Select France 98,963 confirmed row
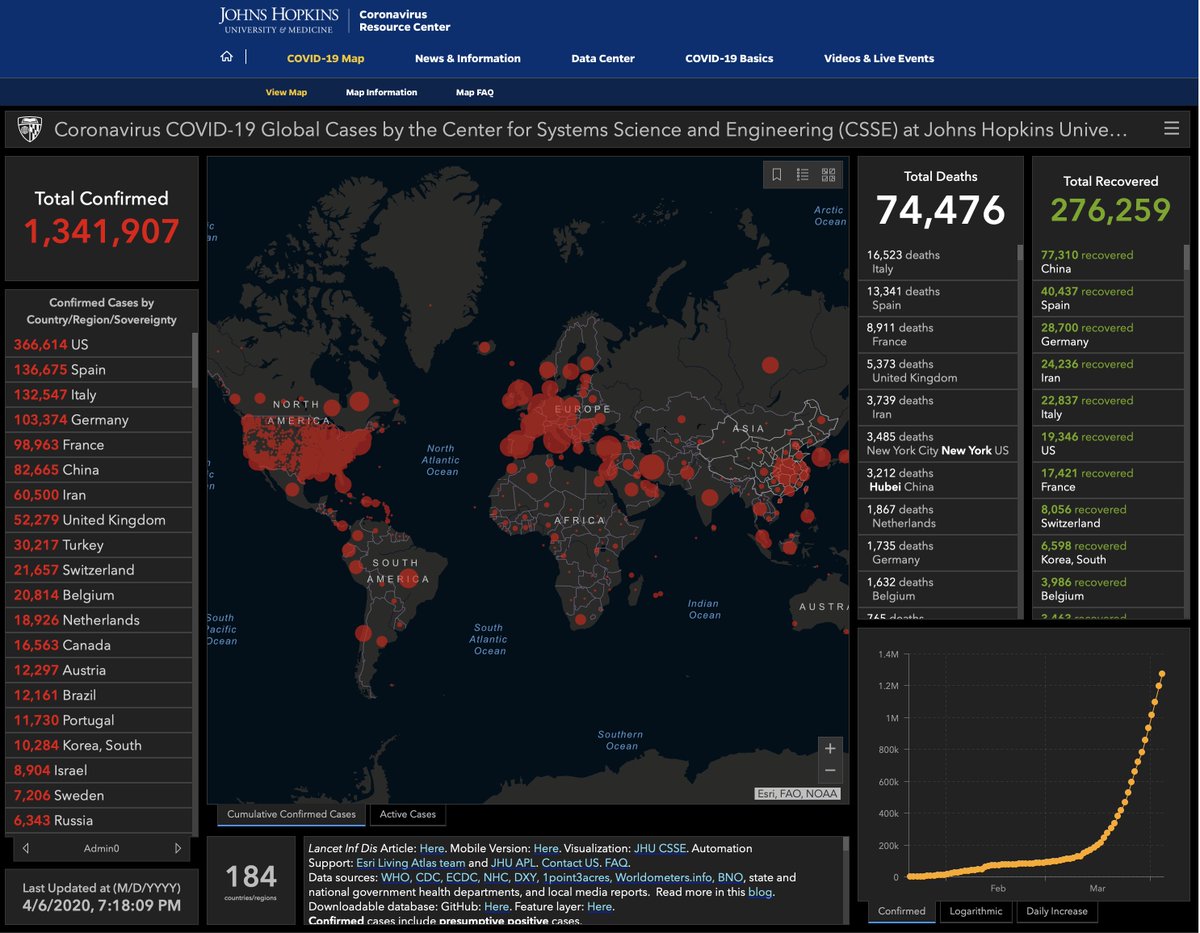Image resolution: width=1200 pixels, height=933 pixels. point(99,444)
